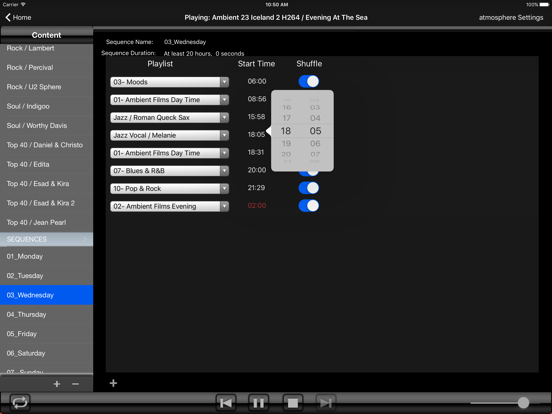Select Soul / Worthy Davis item
The width and height of the screenshot is (552, 414).
coord(46,125)
